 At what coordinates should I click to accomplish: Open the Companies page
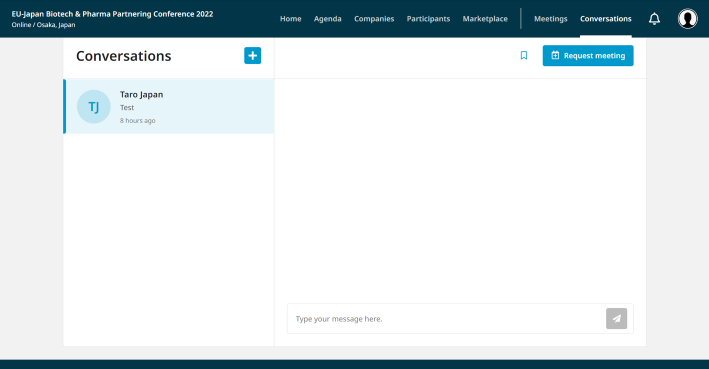click(374, 19)
